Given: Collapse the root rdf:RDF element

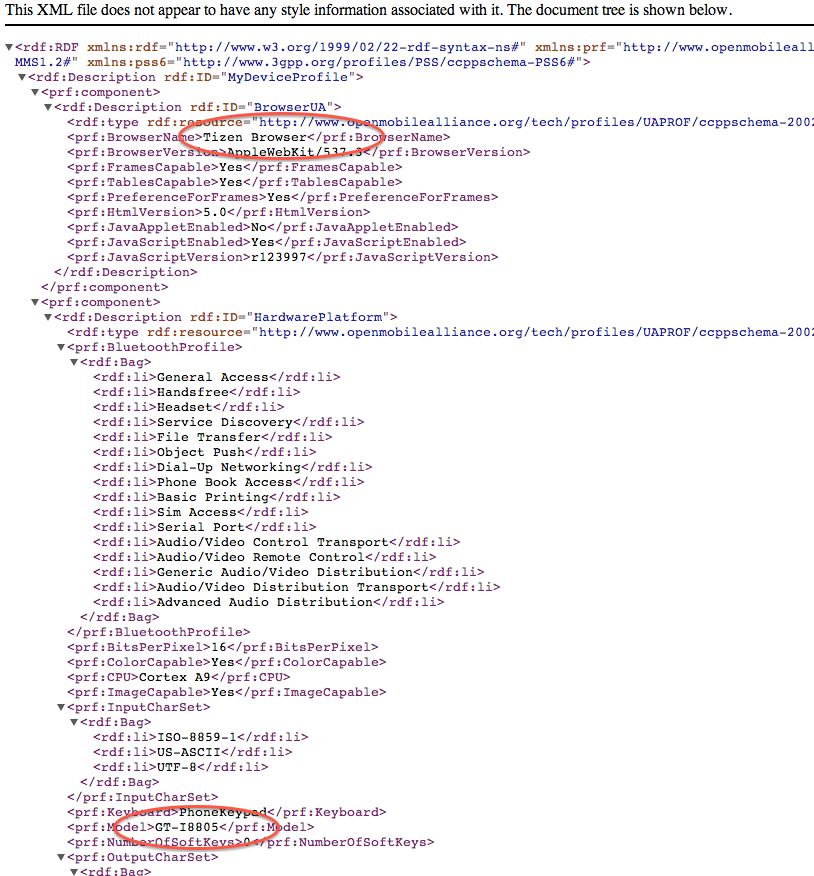Looking at the screenshot, I should 9,47.
